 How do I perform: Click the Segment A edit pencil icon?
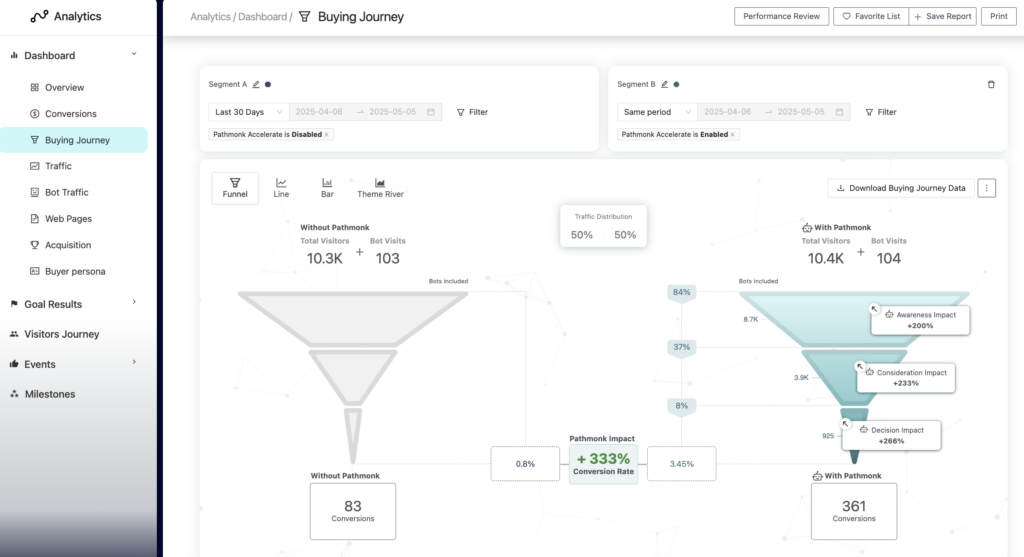[x=256, y=85]
